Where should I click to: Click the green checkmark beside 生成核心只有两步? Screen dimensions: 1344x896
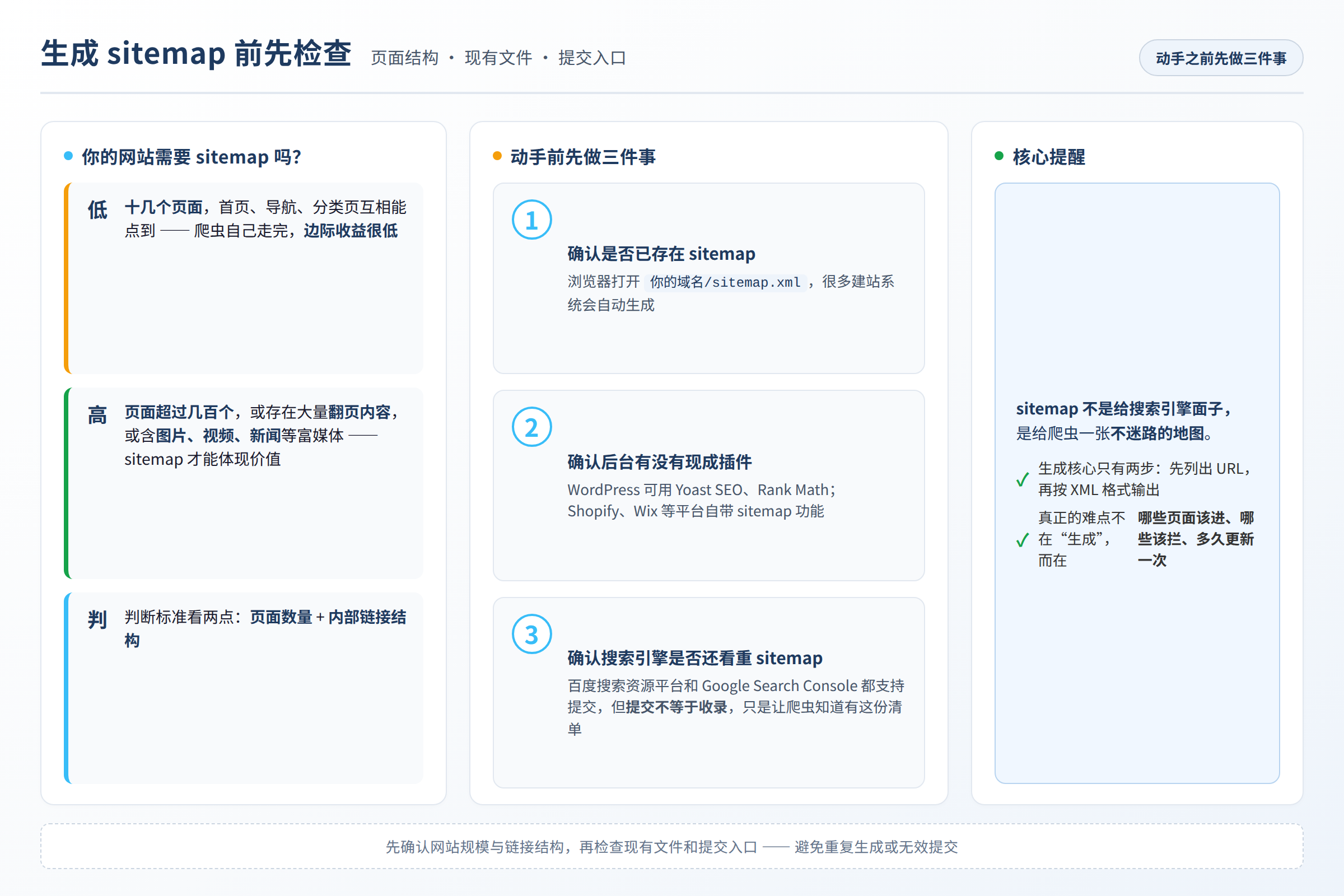pos(1023,479)
